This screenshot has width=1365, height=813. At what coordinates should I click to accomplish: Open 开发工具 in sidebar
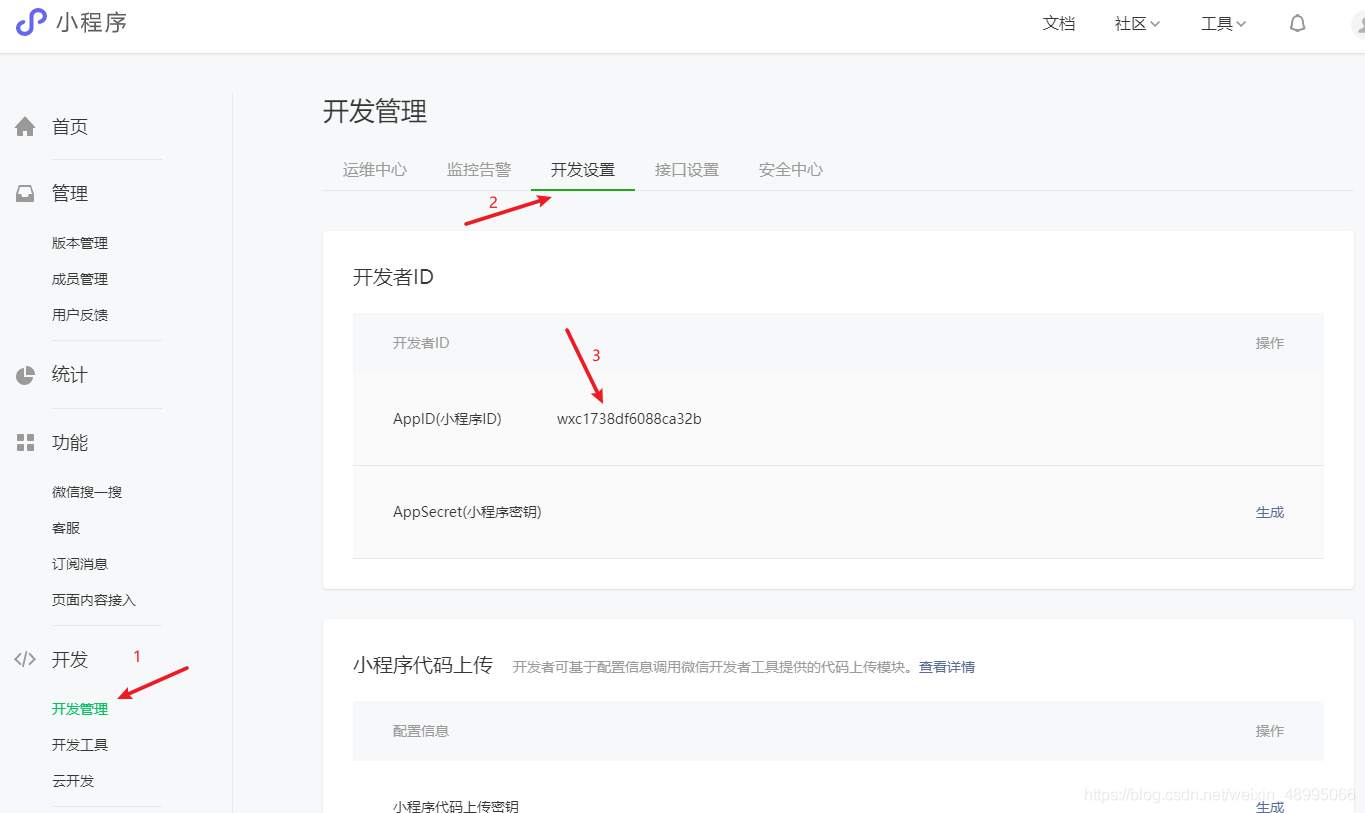[x=80, y=745]
